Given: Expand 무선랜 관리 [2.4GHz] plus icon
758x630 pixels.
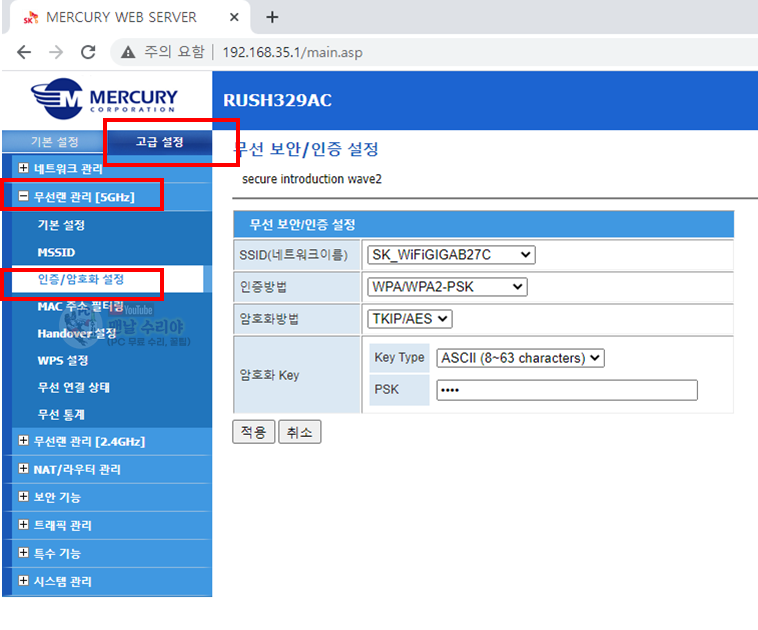Looking at the screenshot, I should (23, 440).
